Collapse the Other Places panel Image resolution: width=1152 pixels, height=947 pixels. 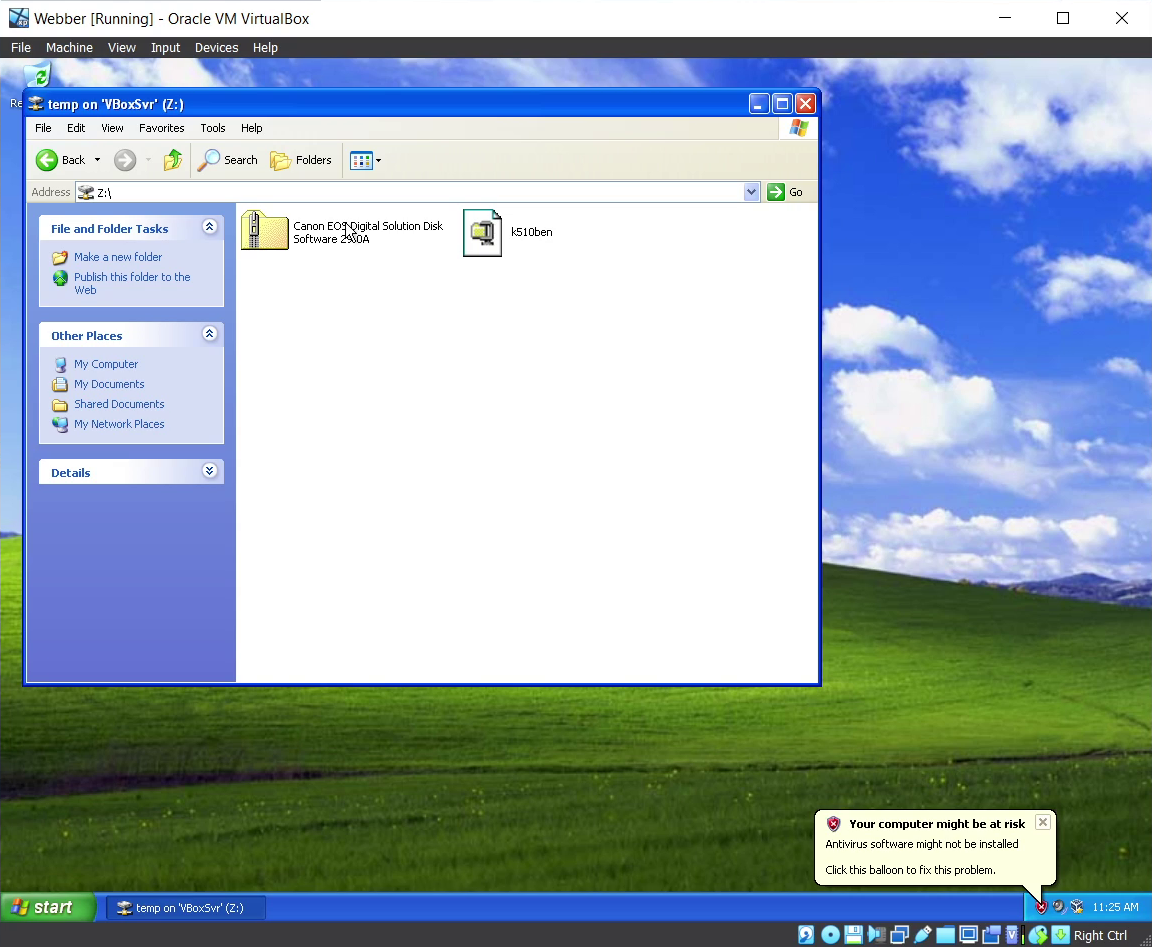[x=209, y=334]
